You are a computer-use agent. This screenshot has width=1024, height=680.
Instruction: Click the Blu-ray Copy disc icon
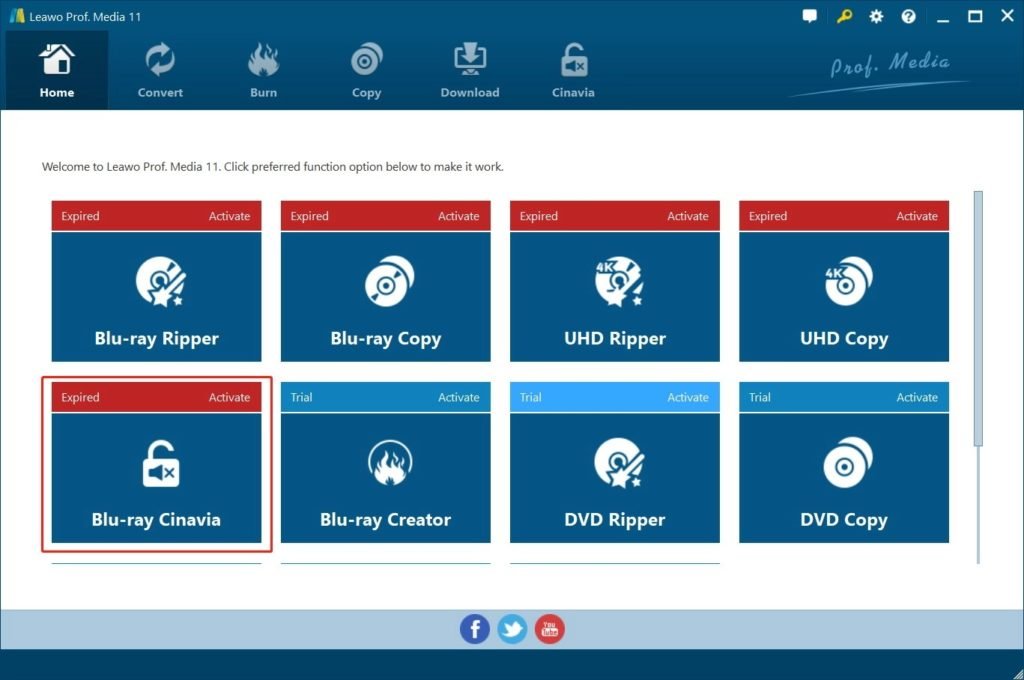pos(389,282)
